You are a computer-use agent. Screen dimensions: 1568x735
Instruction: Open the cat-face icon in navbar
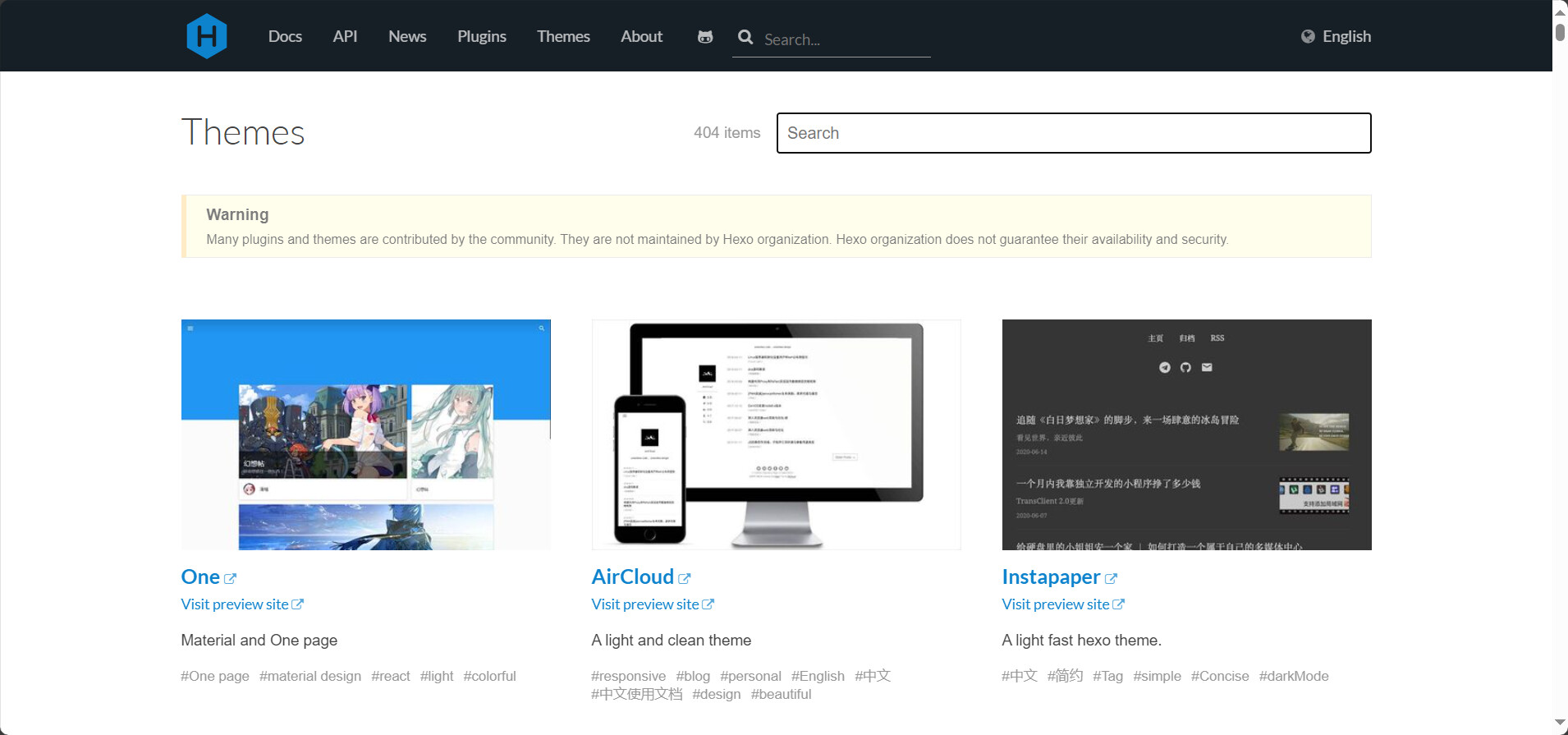tap(705, 37)
